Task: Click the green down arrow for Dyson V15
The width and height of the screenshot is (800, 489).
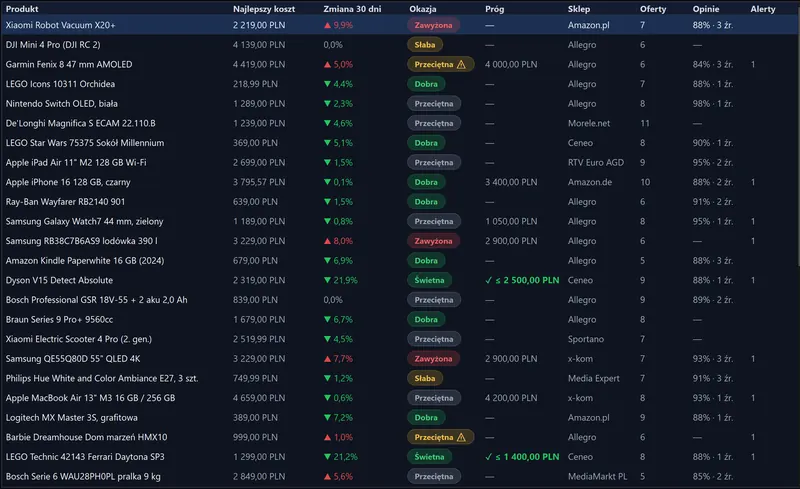Action: point(328,280)
